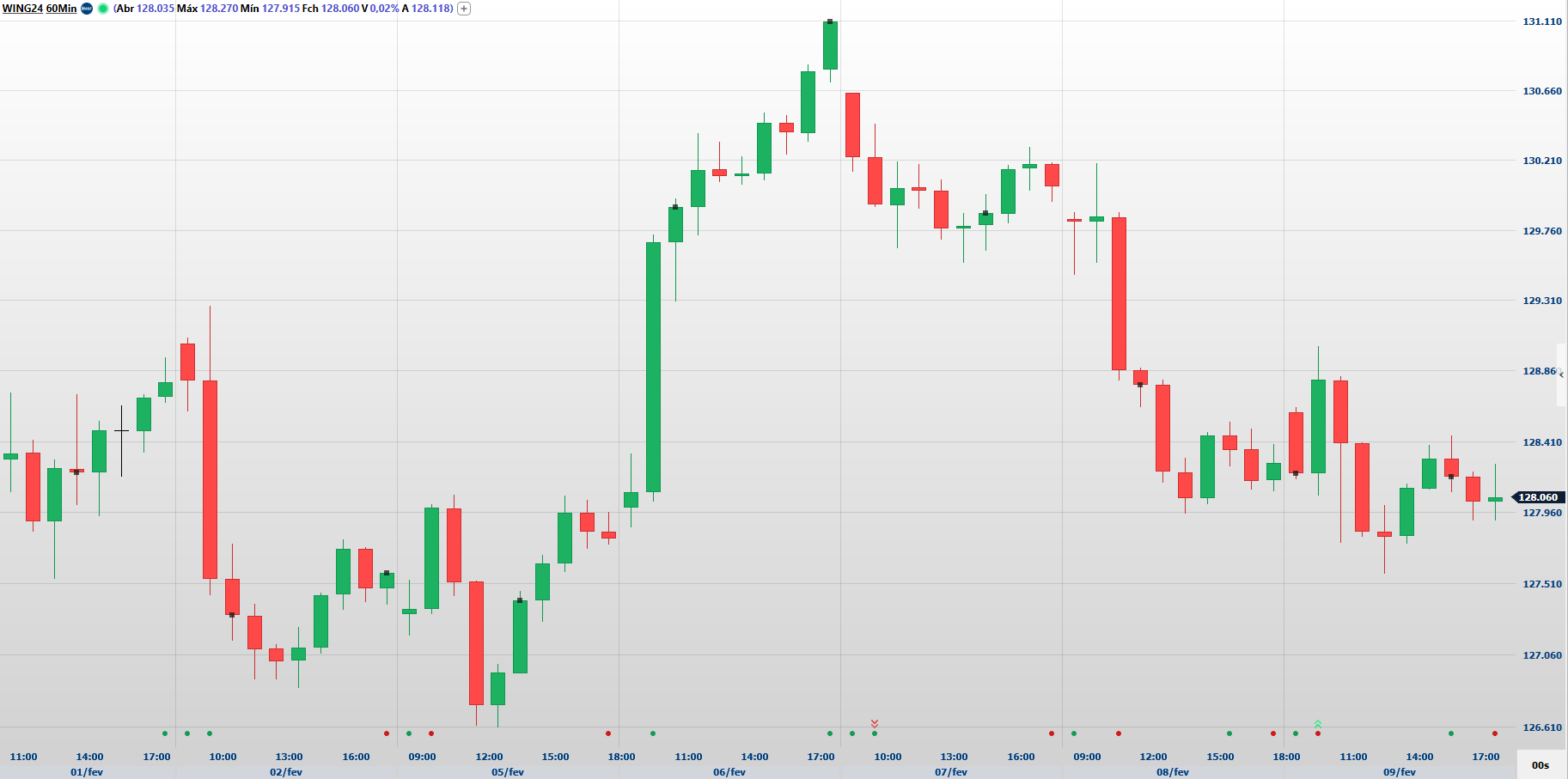Viewport: 1568px width, 779px height.
Task: Click the 126.610 price axis label
Action: [x=1542, y=727]
